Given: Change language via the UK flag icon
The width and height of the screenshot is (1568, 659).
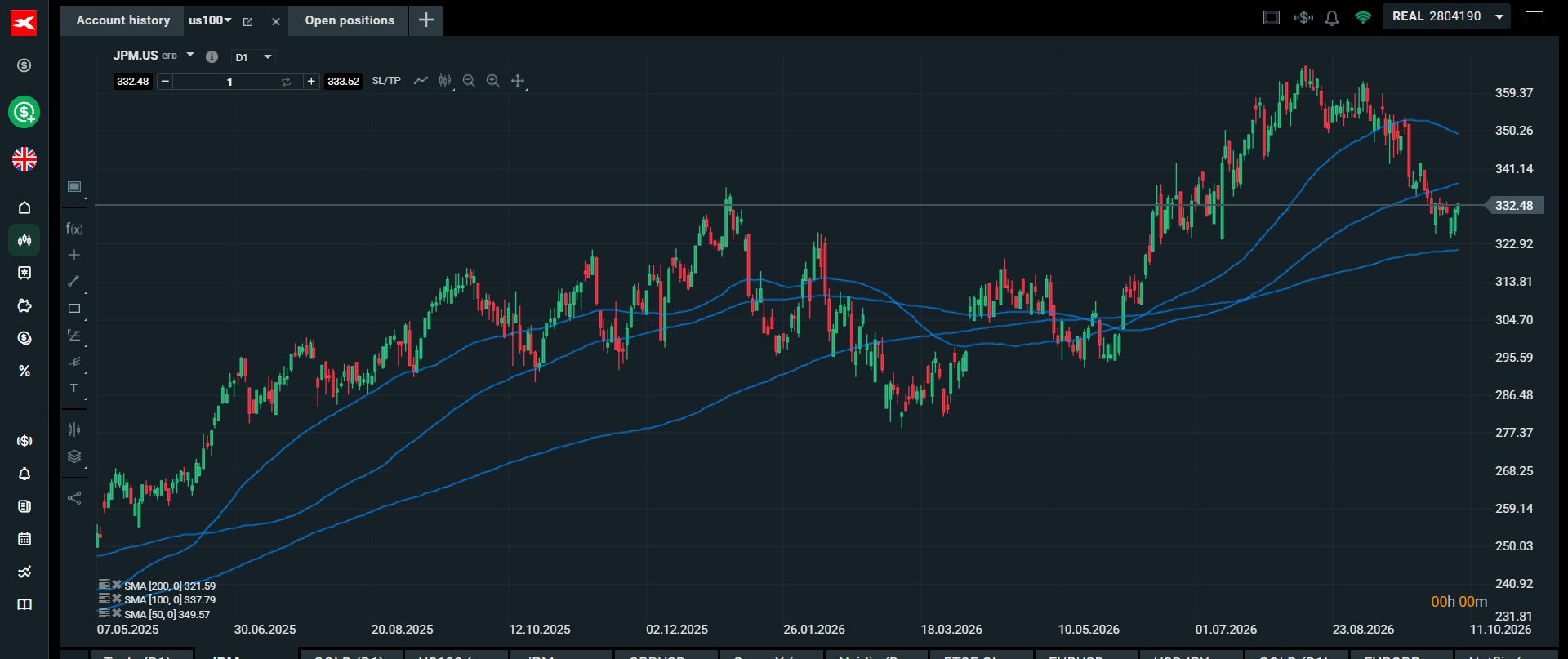Looking at the screenshot, I should tap(24, 159).
